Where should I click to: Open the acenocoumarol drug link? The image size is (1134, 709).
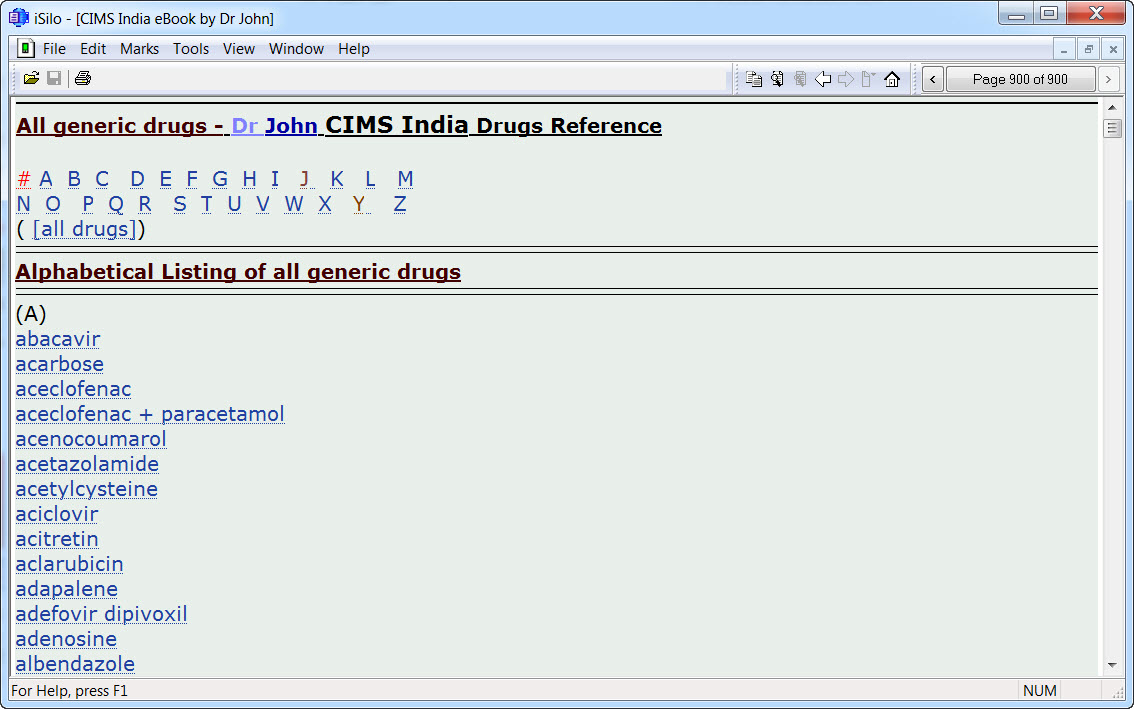point(91,439)
